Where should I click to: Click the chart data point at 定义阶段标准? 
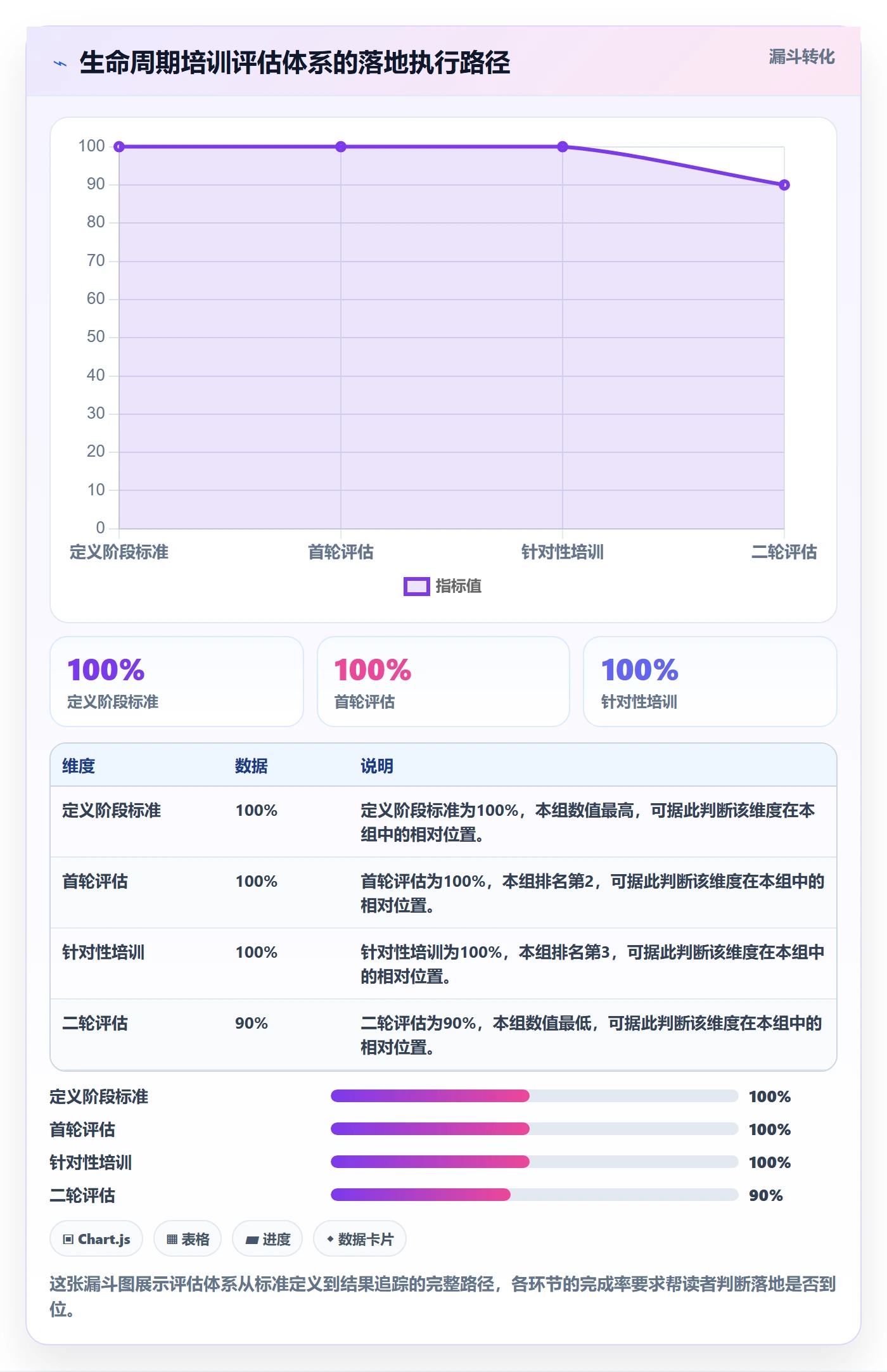(119, 147)
